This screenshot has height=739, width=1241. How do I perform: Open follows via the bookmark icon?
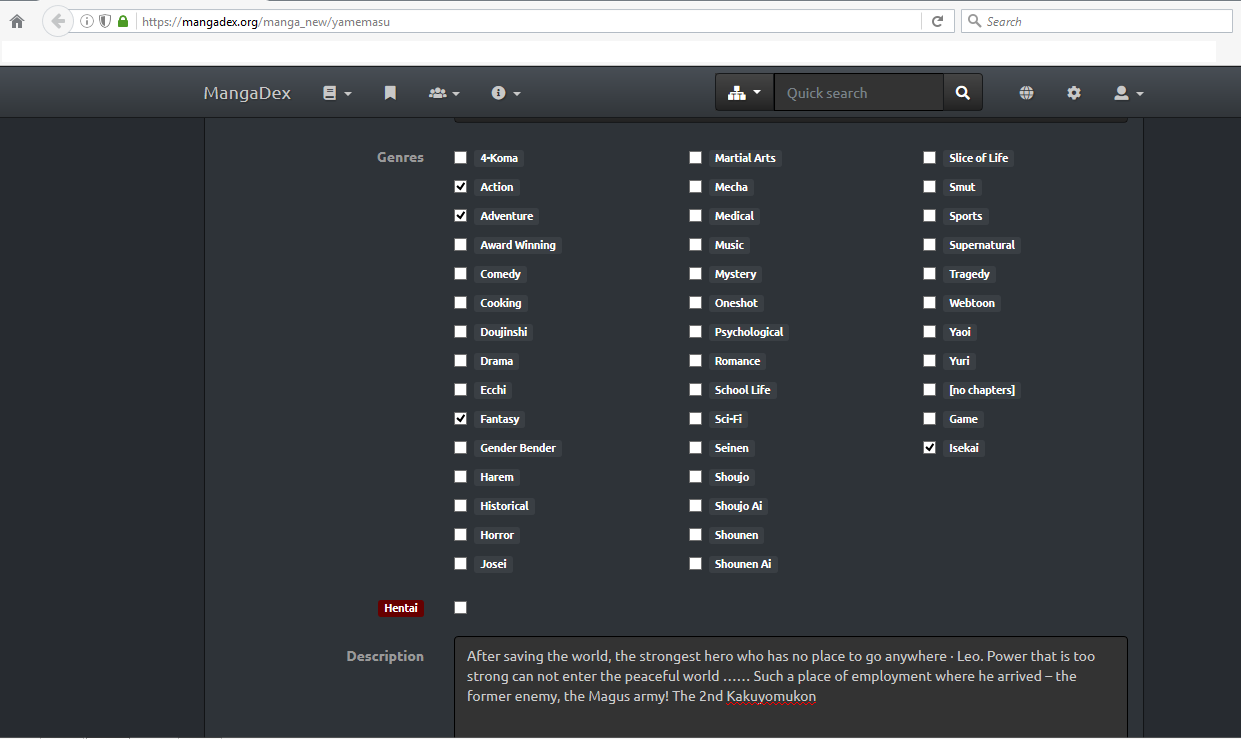coord(390,91)
